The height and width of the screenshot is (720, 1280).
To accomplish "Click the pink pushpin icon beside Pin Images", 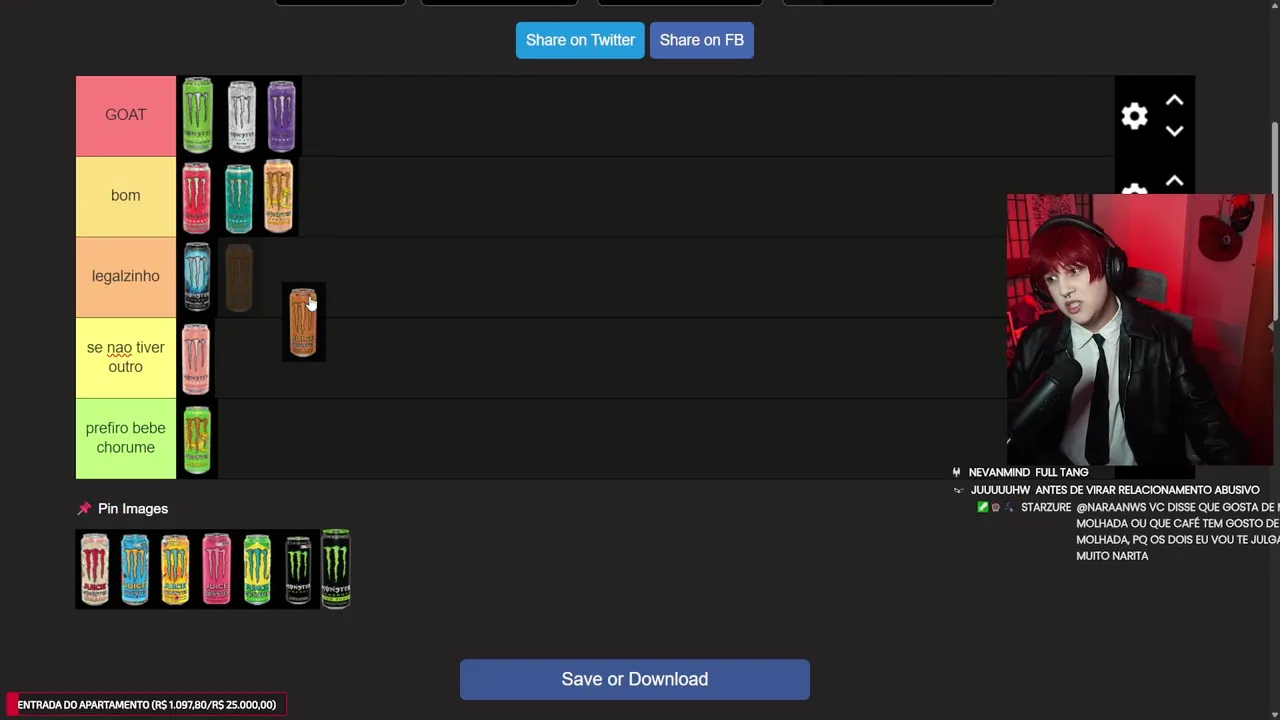I will 84,509.
